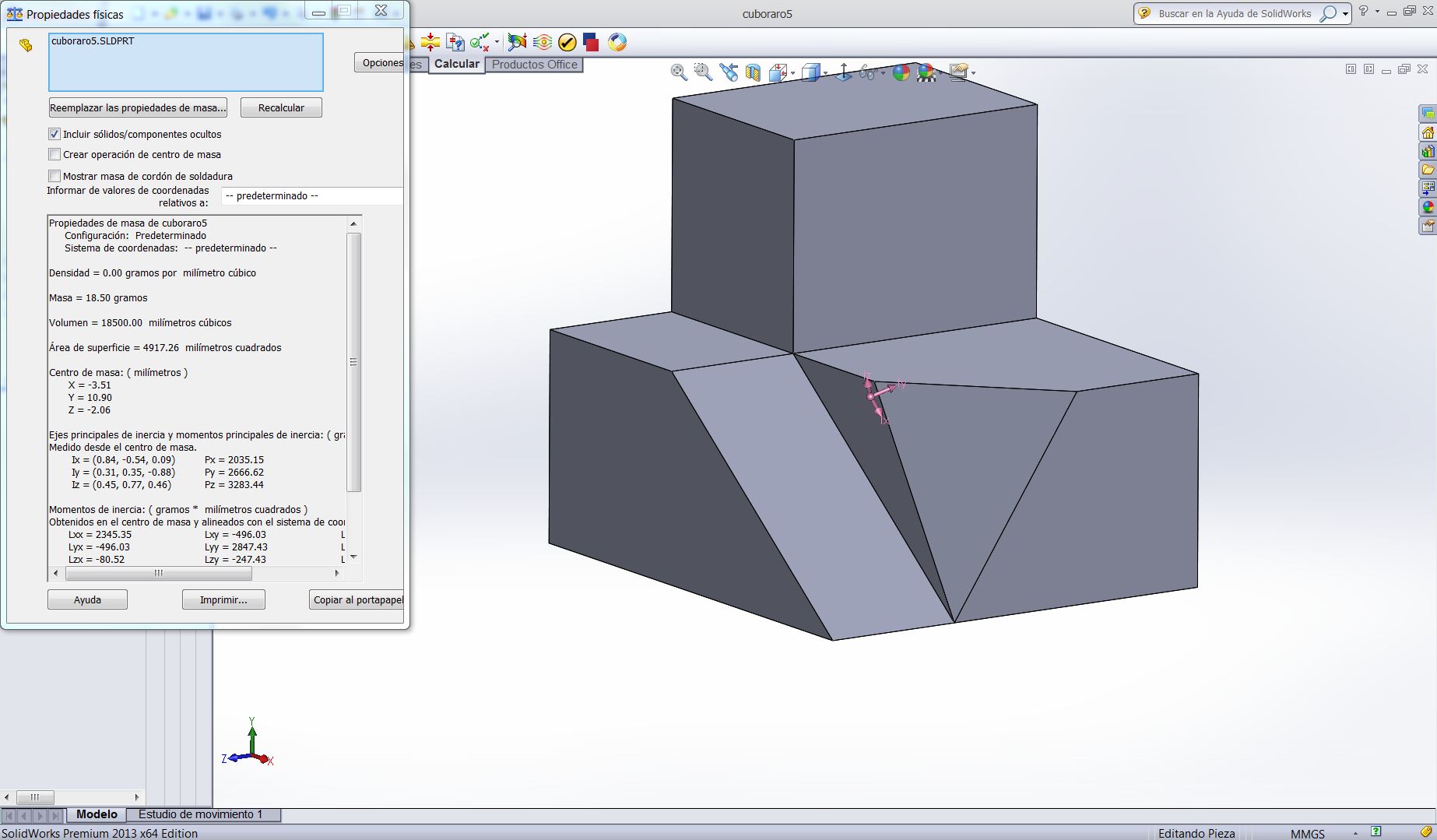Viewport: 1437px width, 840px height.
Task: Check Crear operación de centro de masa
Action: 54,154
